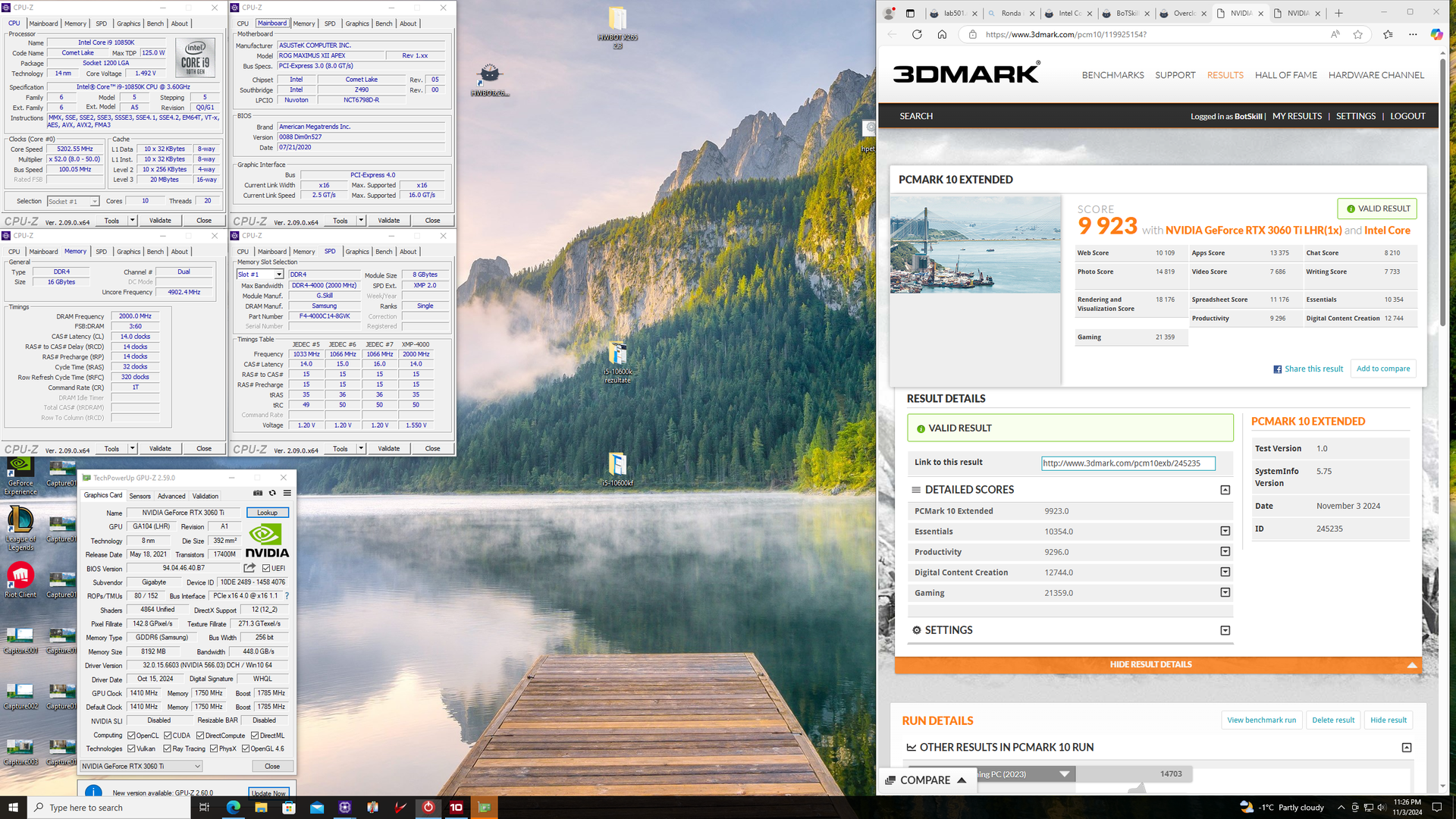Toggle the UEFI checkbox in GPU-Z
Screen dimensions: 1456x819
pos(266,568)
